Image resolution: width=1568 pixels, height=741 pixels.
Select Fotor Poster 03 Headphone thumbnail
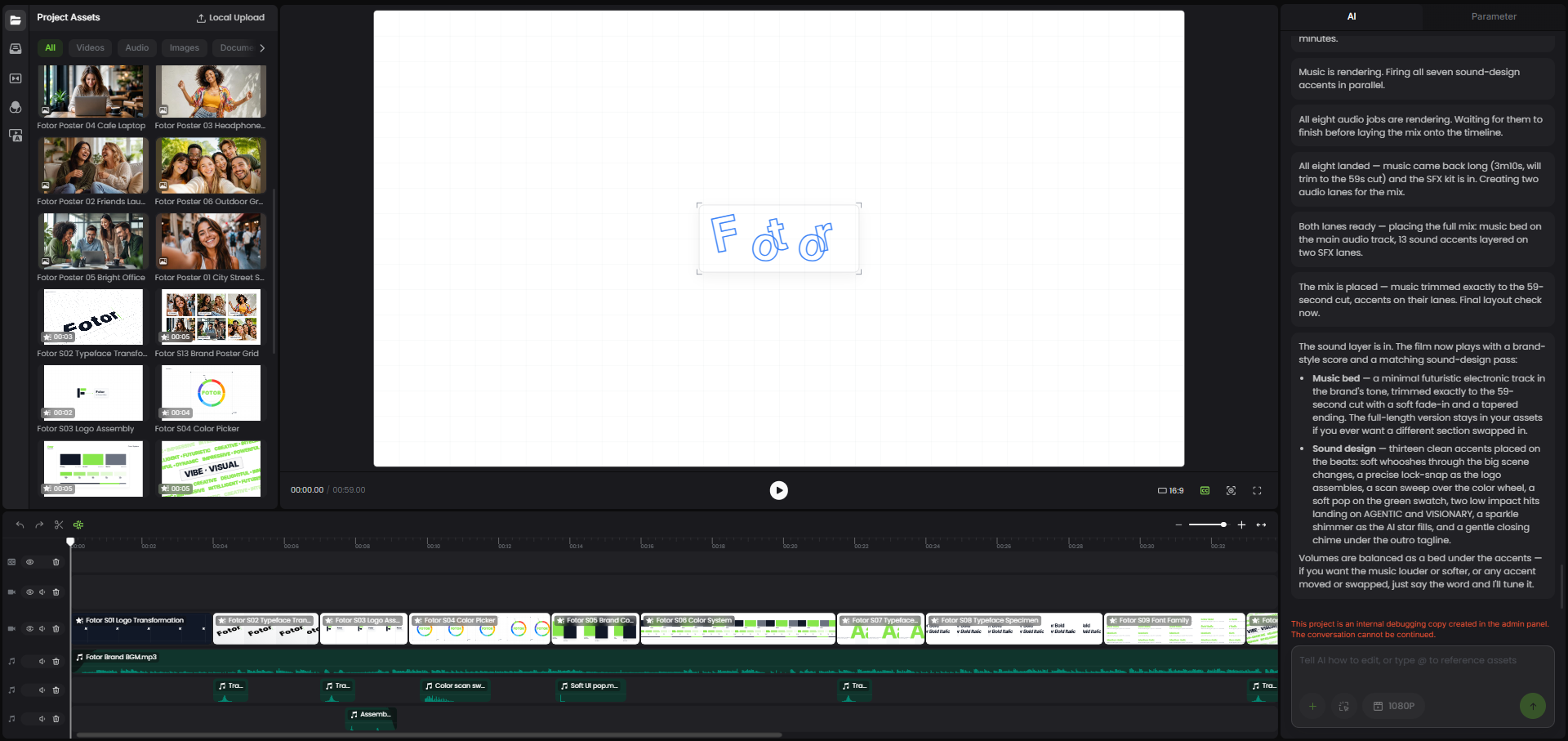tap(211, 91)
